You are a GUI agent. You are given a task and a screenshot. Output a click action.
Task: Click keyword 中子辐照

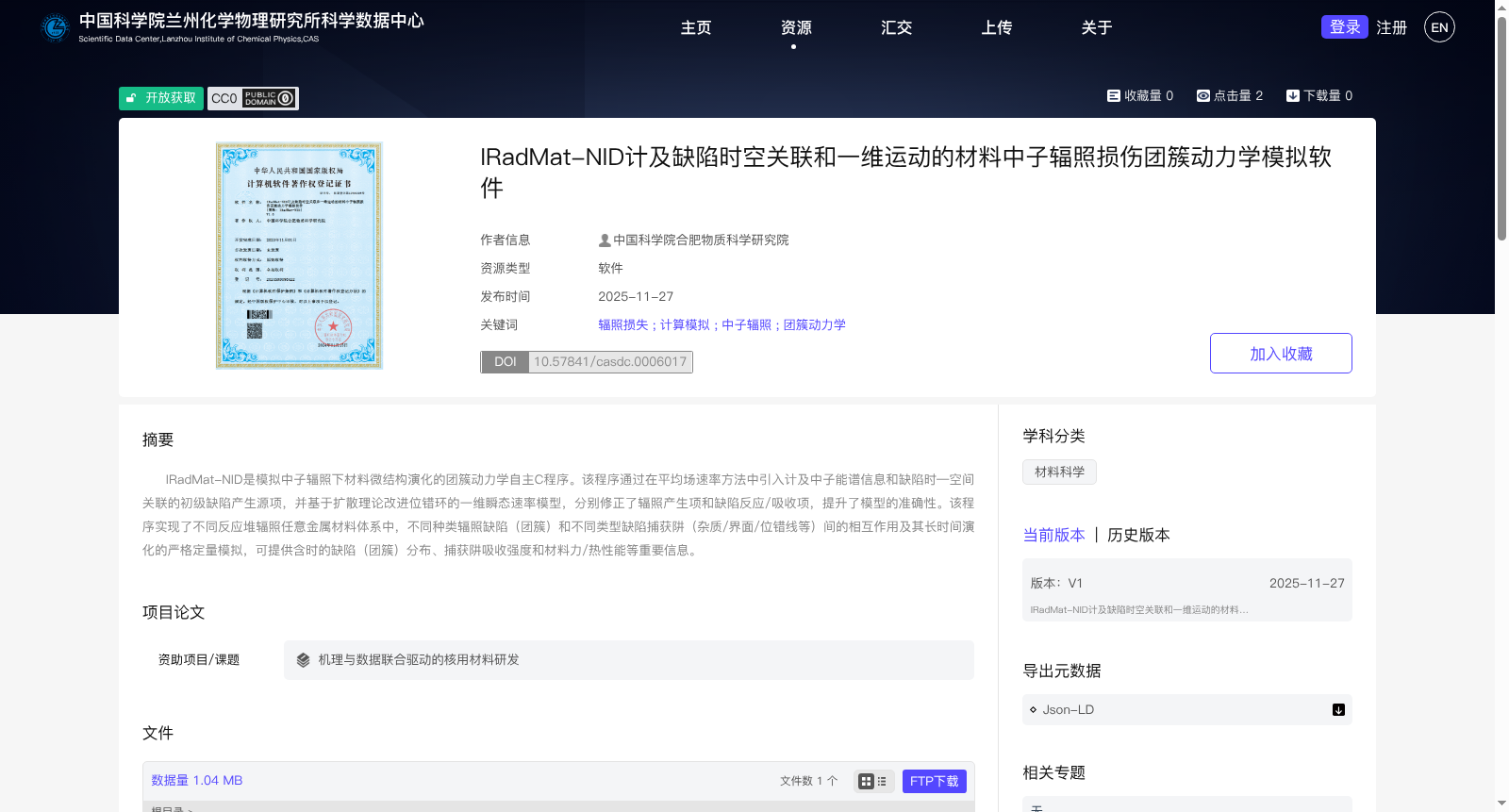(746, 324)
